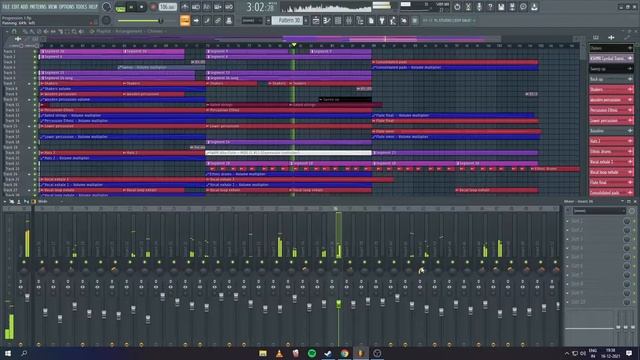Open the mixer view icon
Image resolution: width=640 pixels, height=360 pixels.
click(x=349, y=20)
